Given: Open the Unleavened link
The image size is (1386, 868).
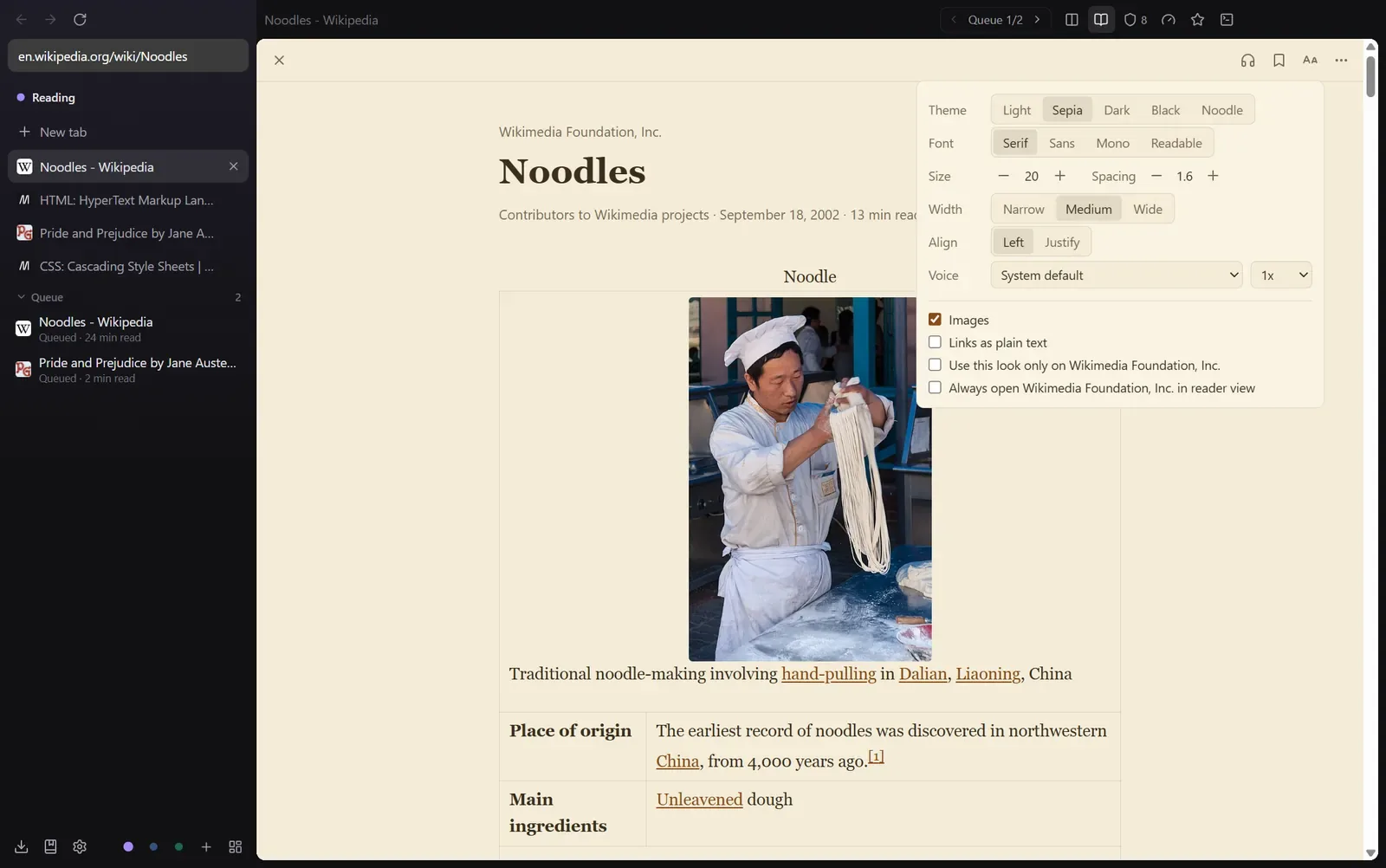Looking at the screenshot, I should (x=699, y=800).
